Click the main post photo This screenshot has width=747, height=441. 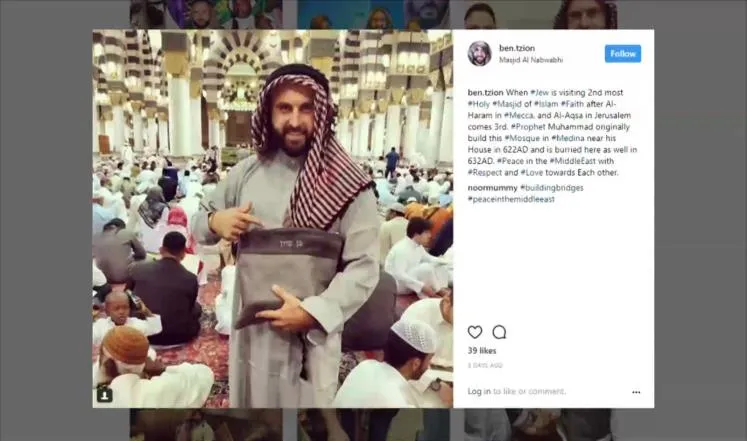273,219
